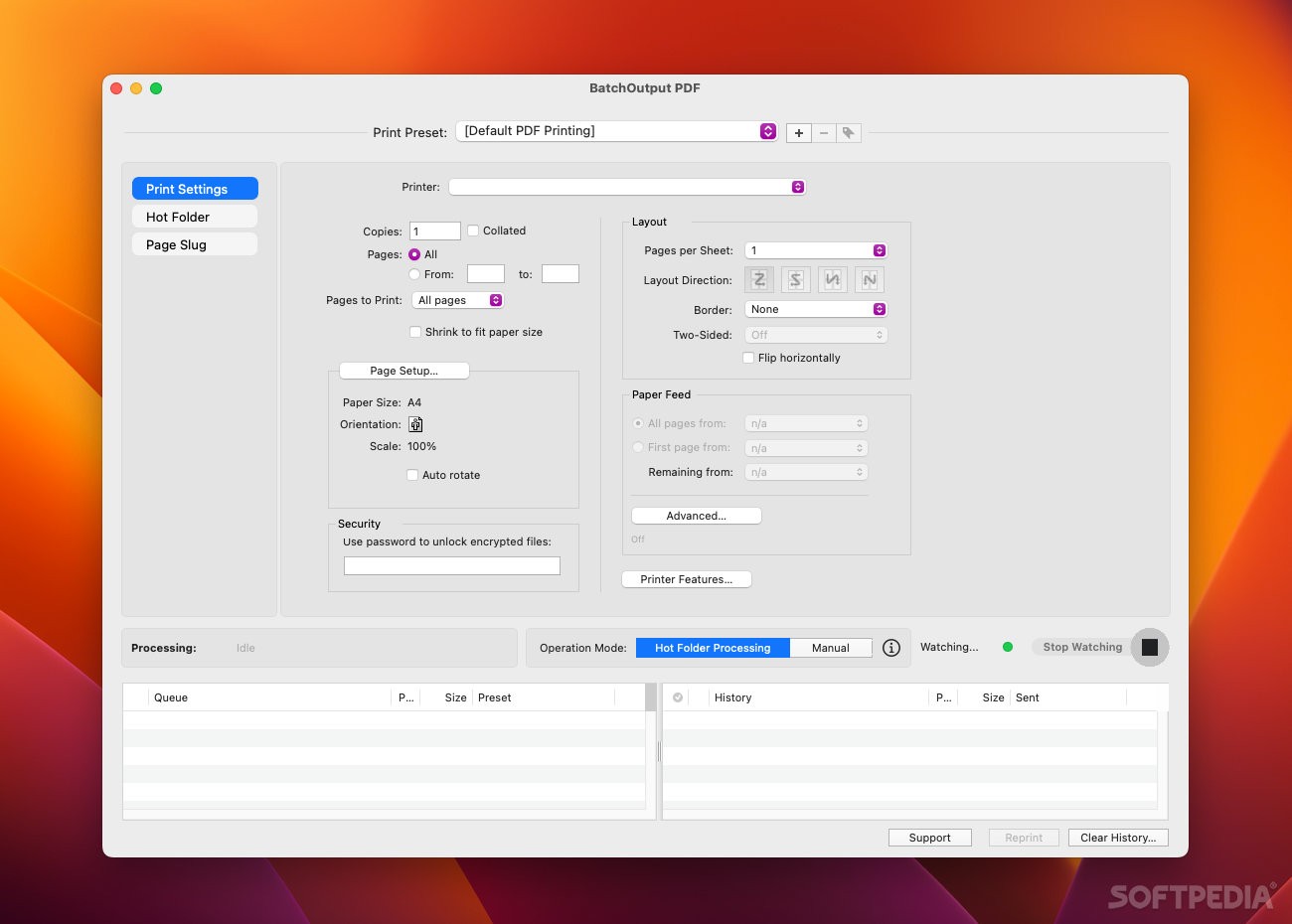The width and height of the screenshot is (1292, 924).
Task: Click the splitter handle between Queue and History
Action: [x=659, y=751]
